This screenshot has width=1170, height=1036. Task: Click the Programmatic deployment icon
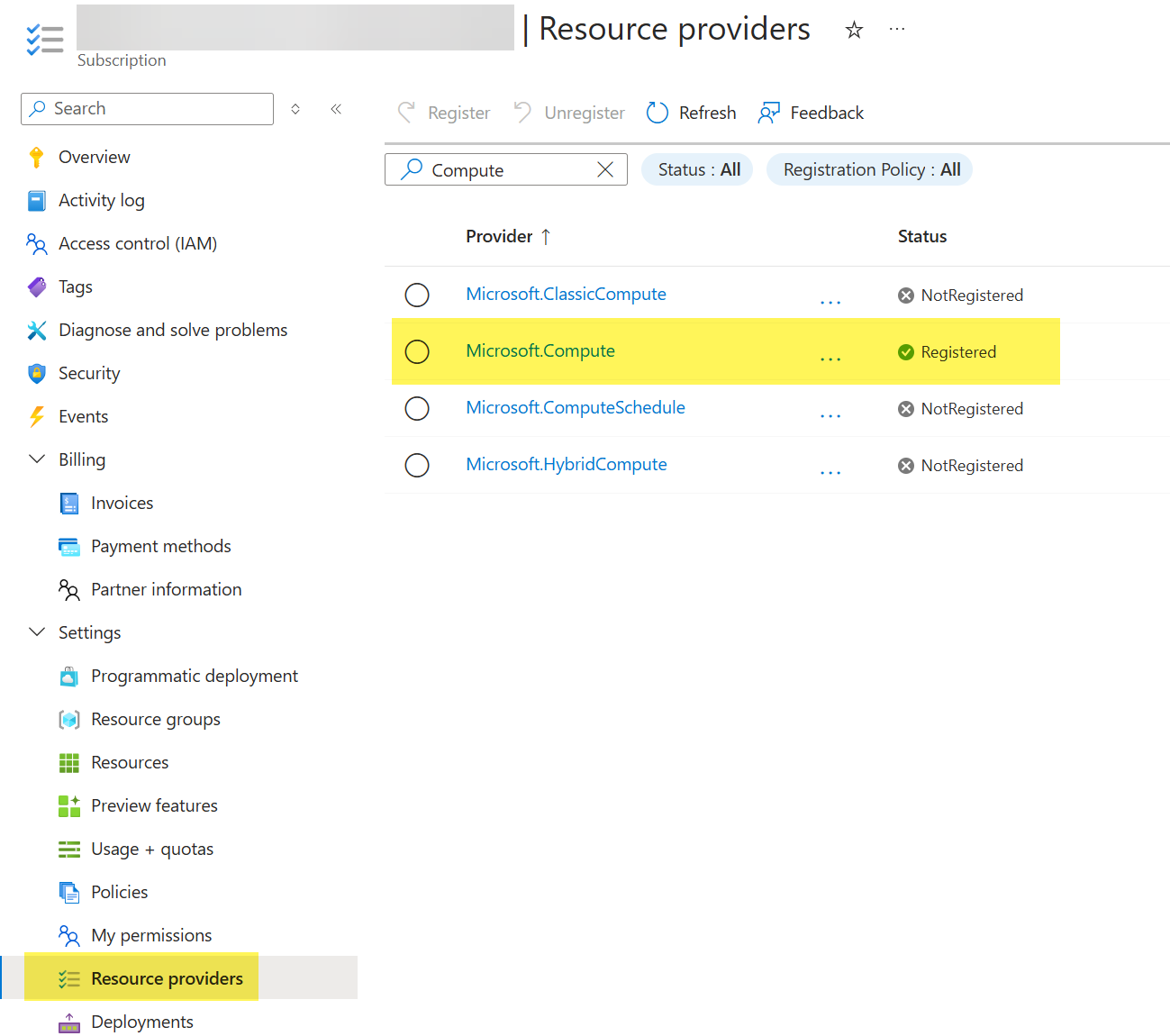pyautogui.click(x=69, y=677)
